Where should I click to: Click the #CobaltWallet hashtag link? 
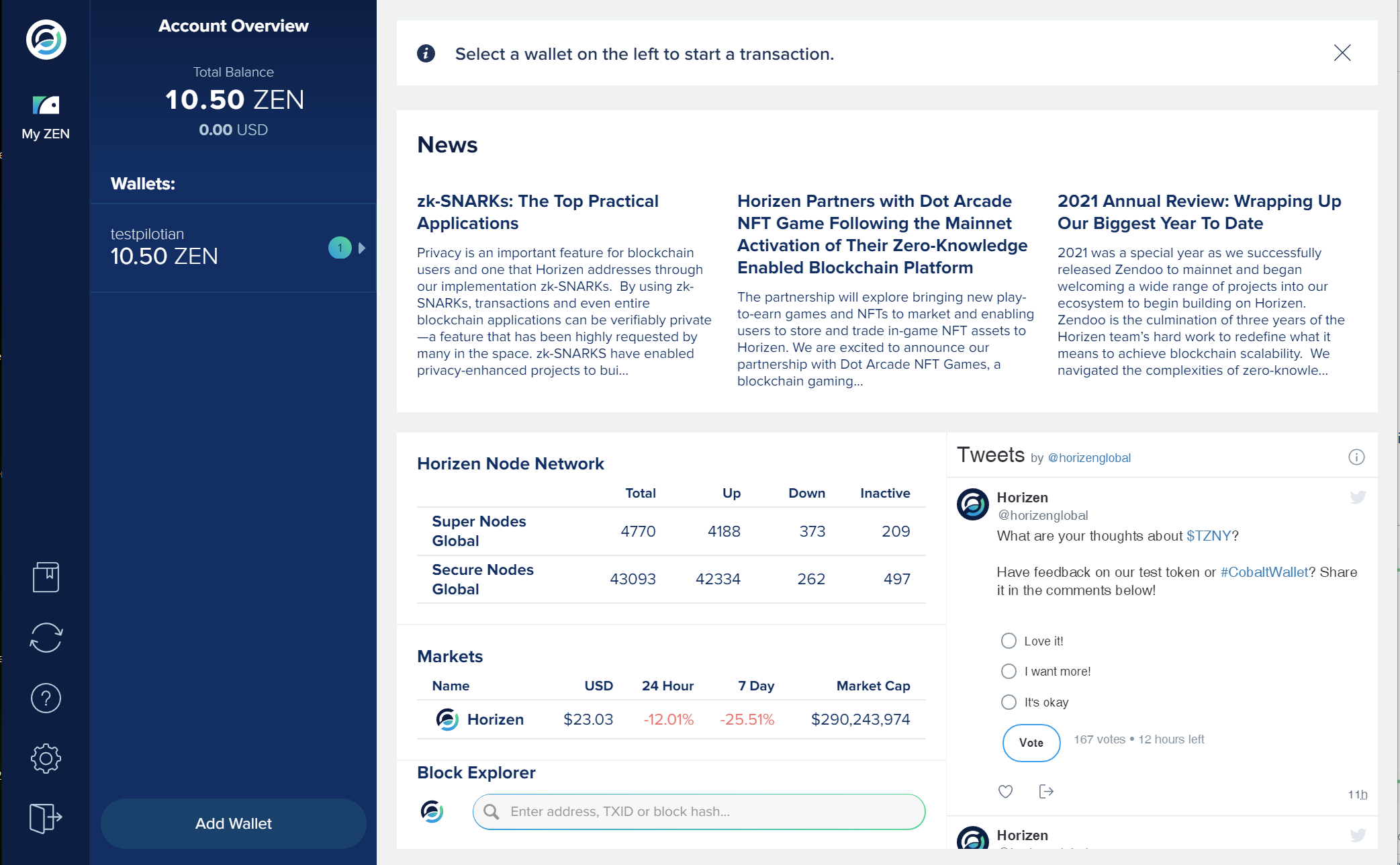click(x=1264, y=572)
